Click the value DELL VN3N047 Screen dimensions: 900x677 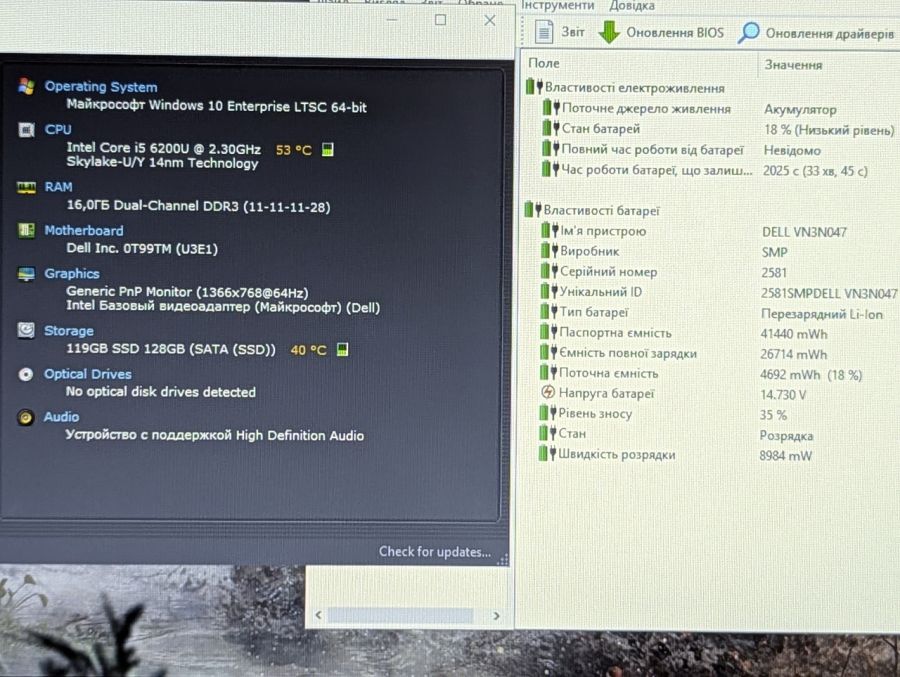pos(804,232)
